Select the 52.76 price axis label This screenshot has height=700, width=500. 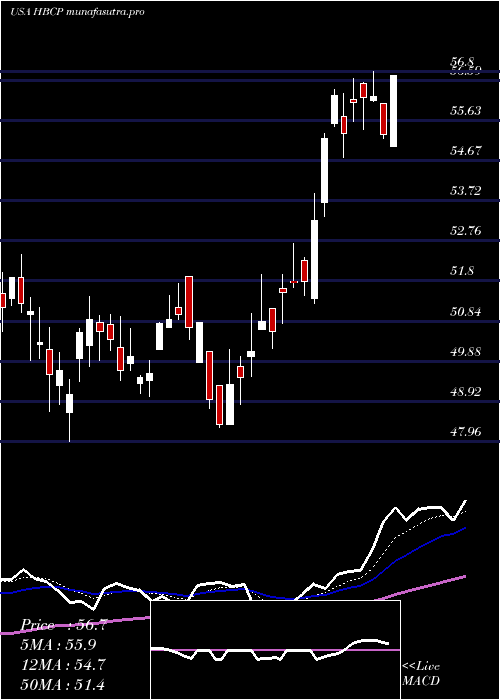tap(466, 231)
